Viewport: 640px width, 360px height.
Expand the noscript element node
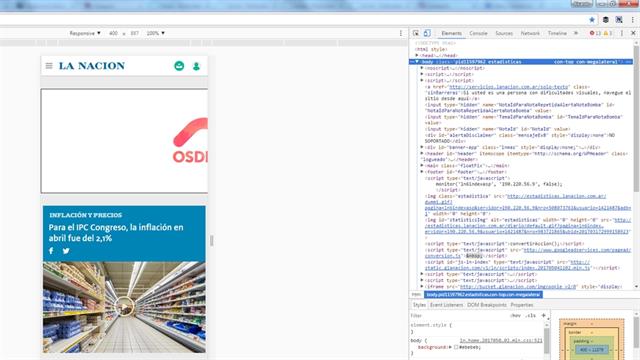click(x=422, y=68)
